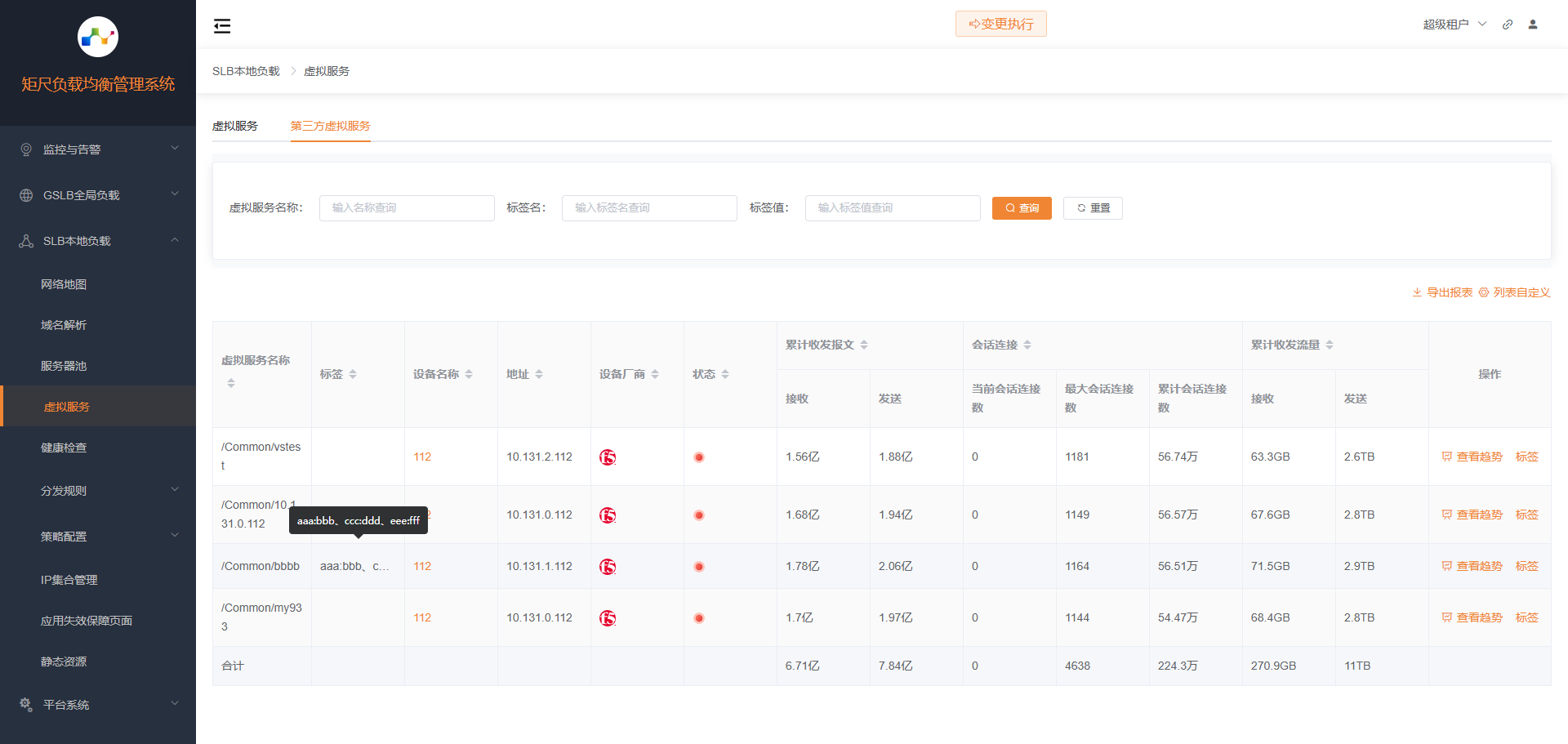Viewport: 1568px width, 744px height.
Task: Sort by the 累计收发流量 column sort icon
Action: pyautogui.click(x=1330, y=345)
